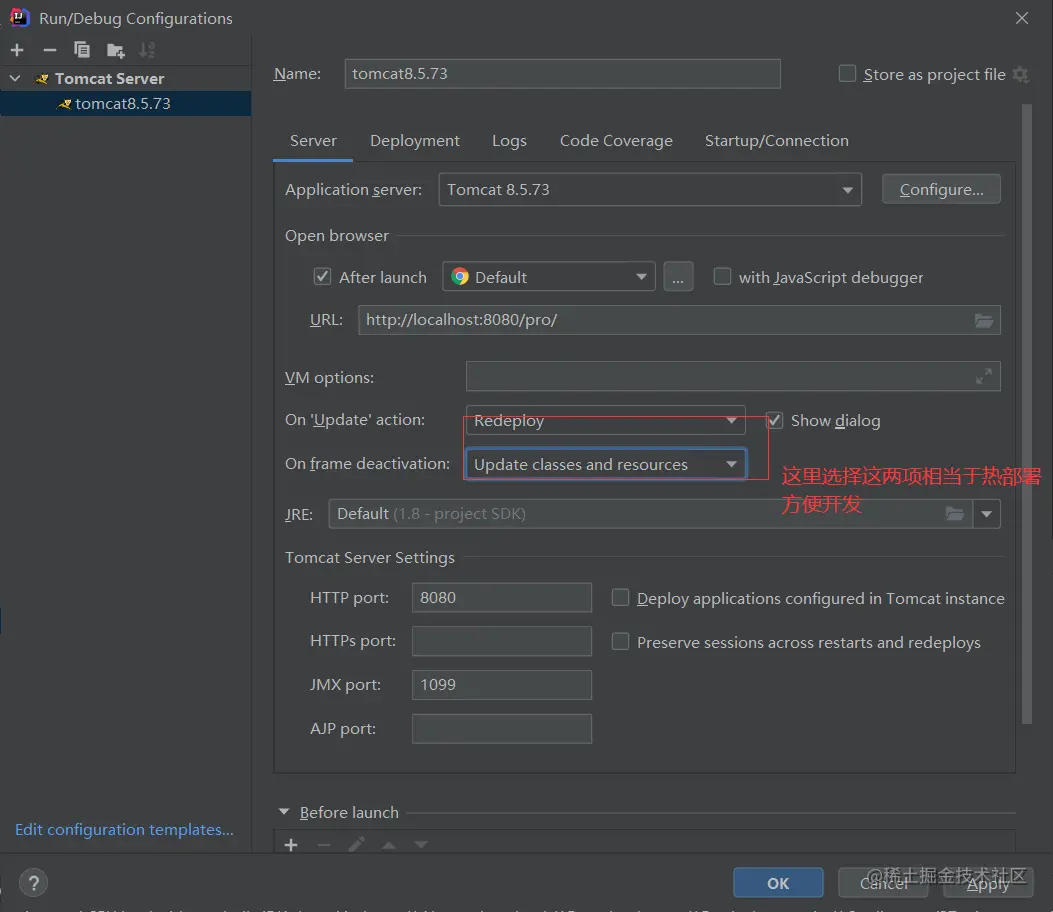1053x912 pixels.
Task: Click the Apply button
Action: 988,883
